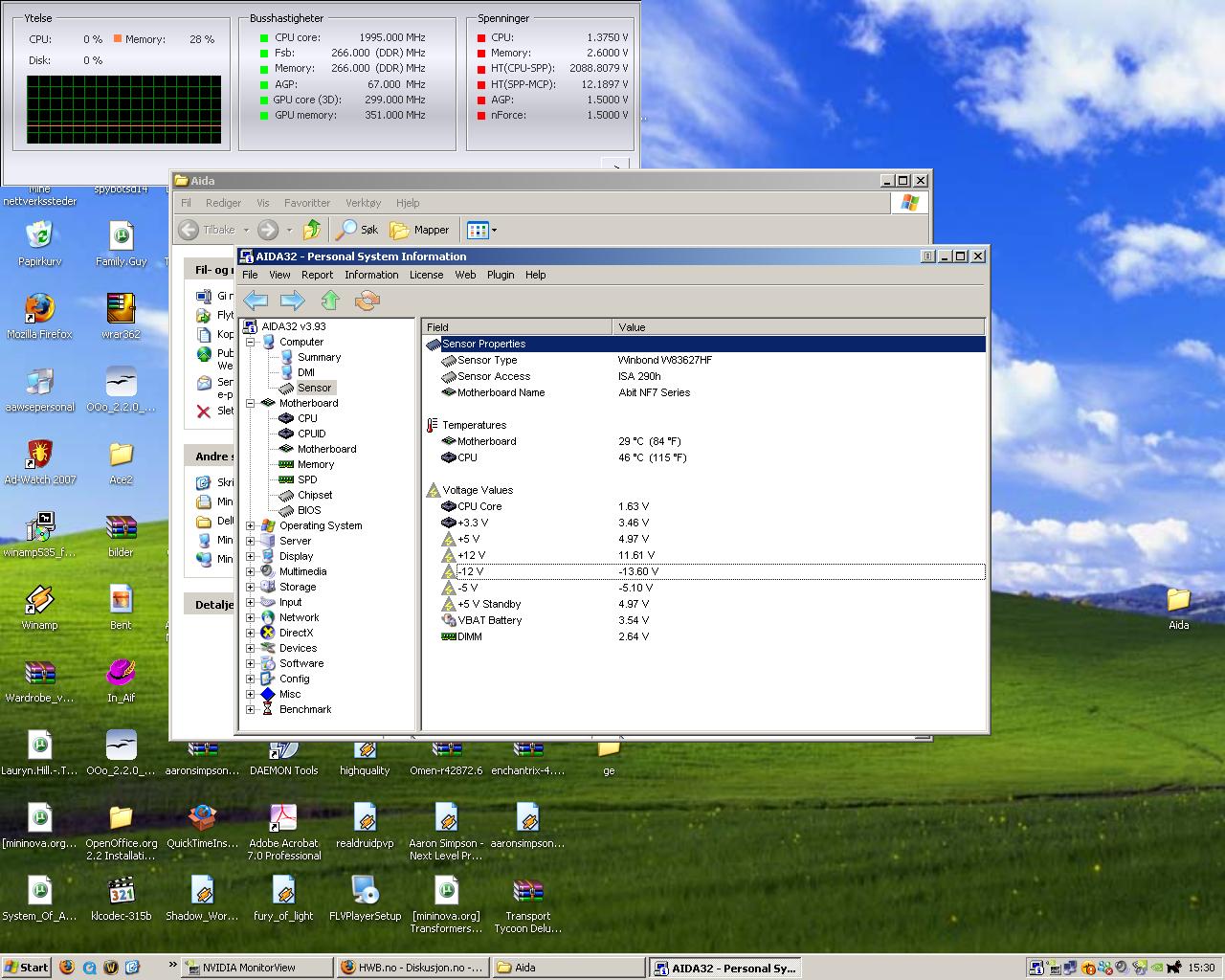
Task: Expand the Benchmark tree node
Action: [x=251, y=709]
